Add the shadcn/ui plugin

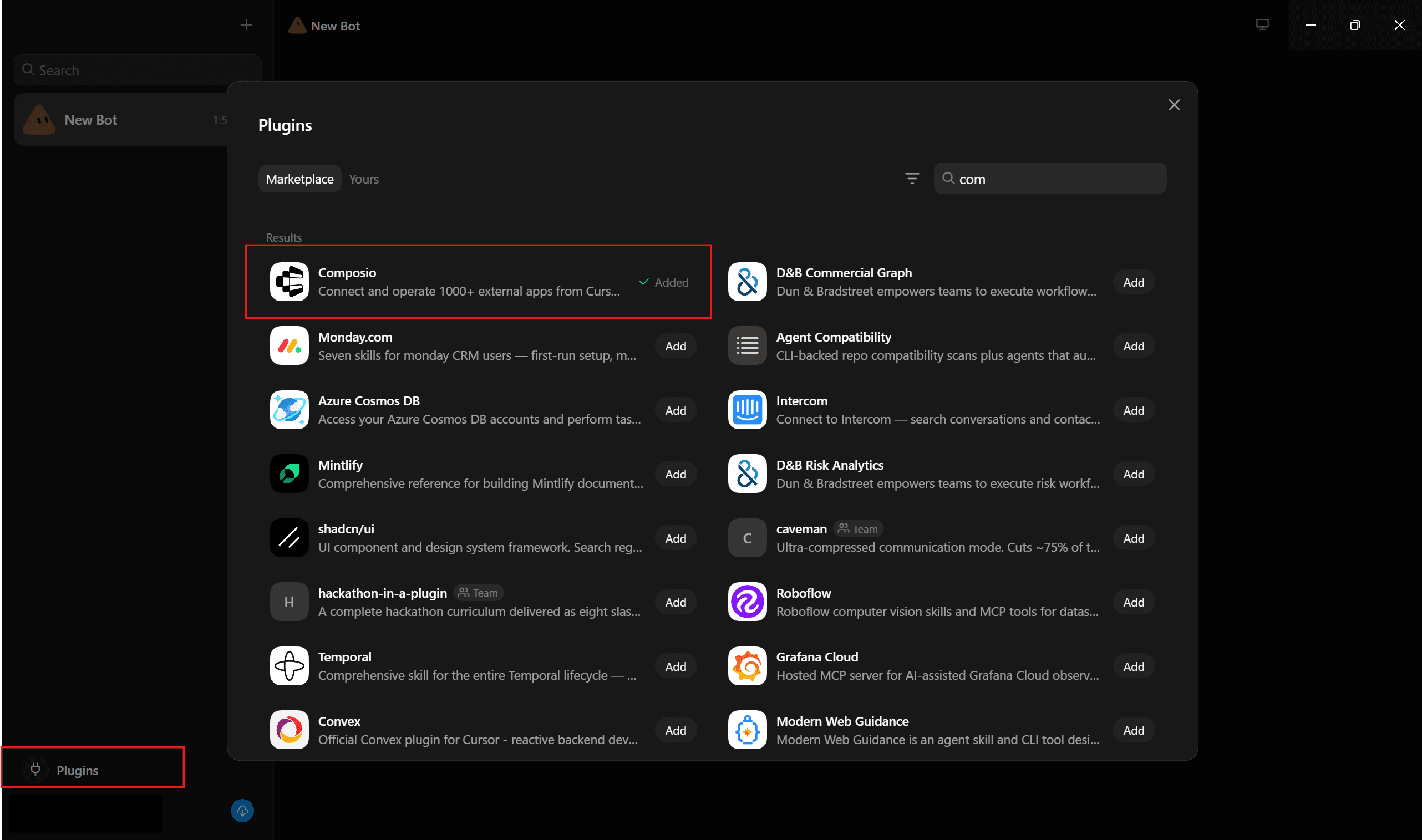coord(676,538)
